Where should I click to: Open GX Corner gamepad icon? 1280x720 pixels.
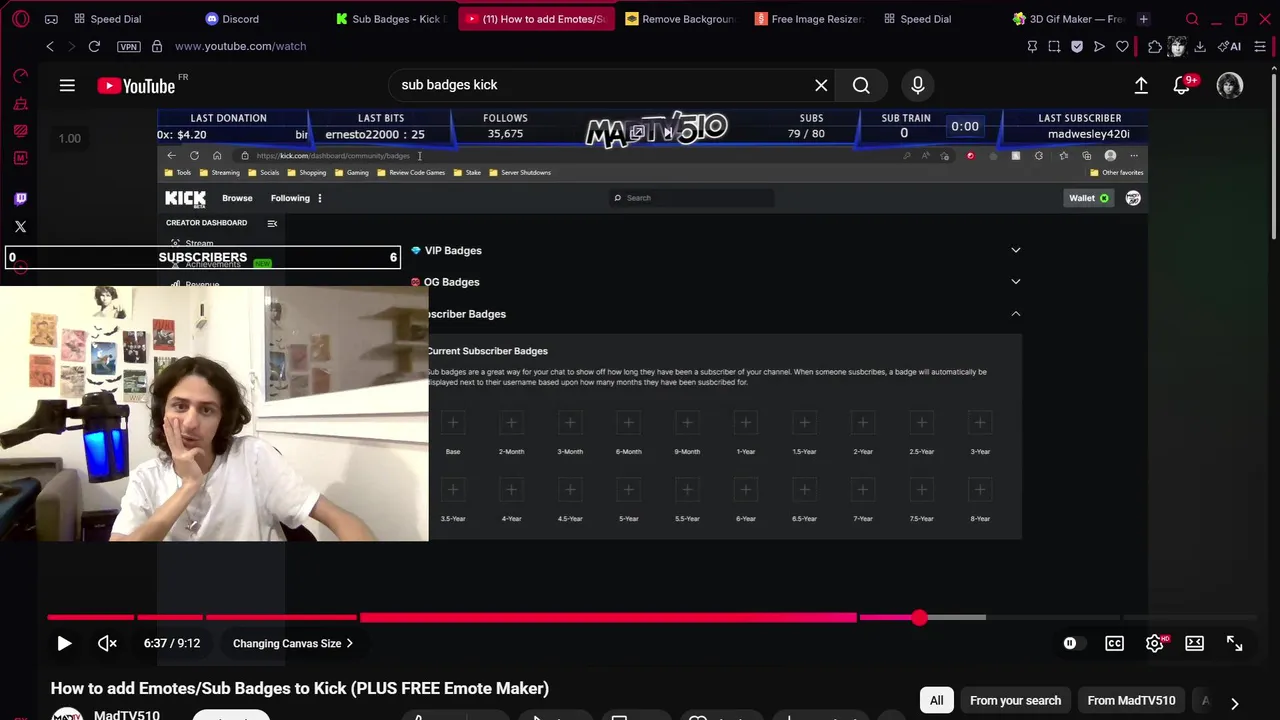pyautogui.click(x=51, y=19)
